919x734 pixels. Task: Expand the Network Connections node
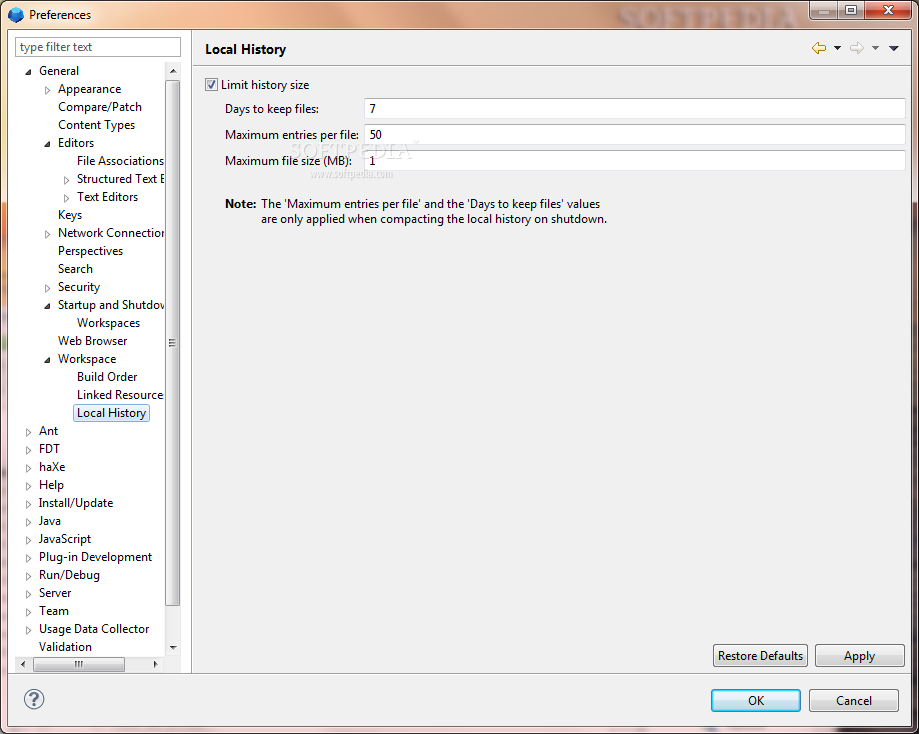pyautogui.click(x=47, y=234)
